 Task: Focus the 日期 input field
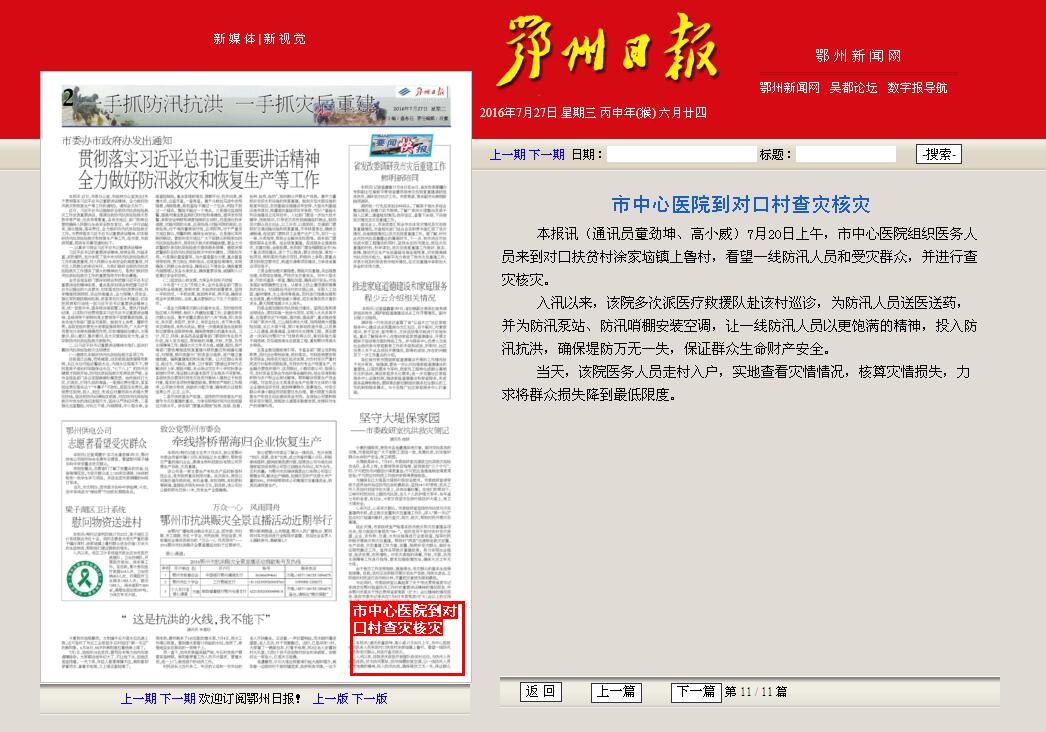681,154
